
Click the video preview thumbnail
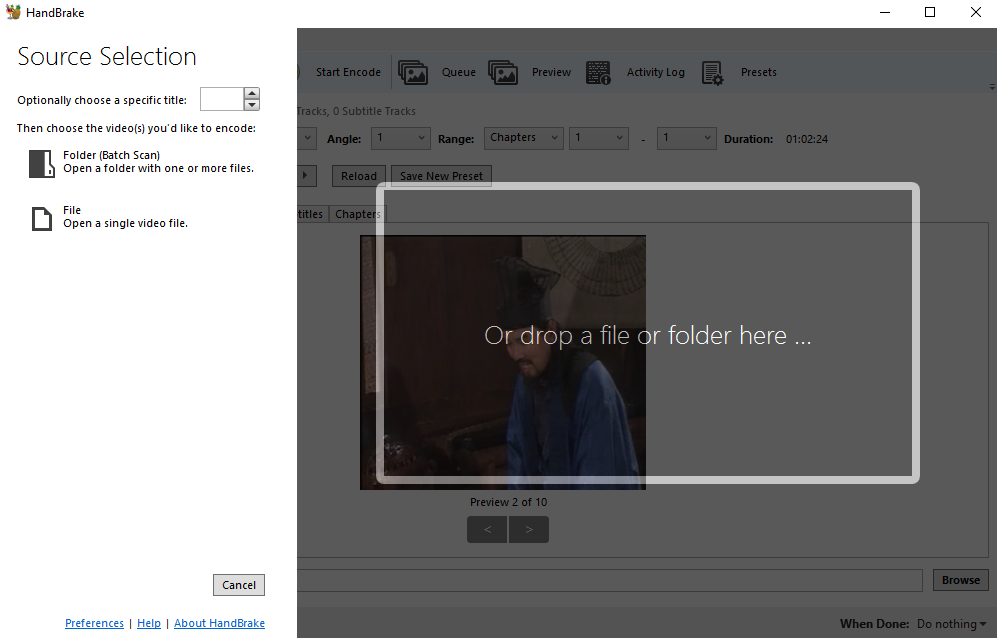coord(503,363)
